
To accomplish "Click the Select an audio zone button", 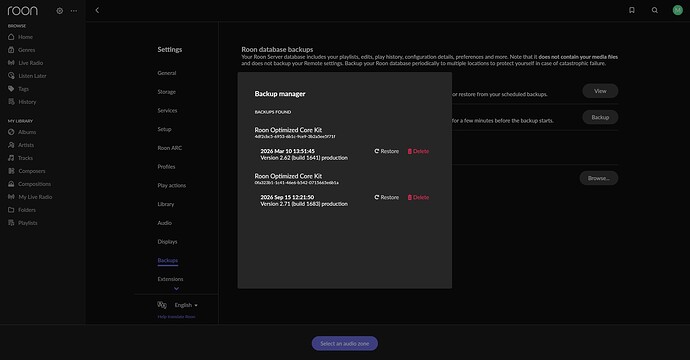I will point(345,343).
